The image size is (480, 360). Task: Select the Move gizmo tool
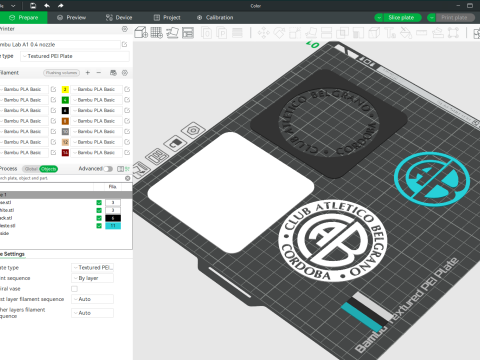pos(263,33)
